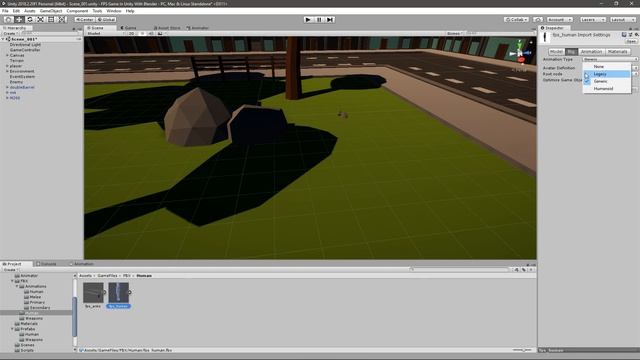Collapse the Scene_001 root in Hierarchy
Image resolution: width=640 pixels, height=360 pixels.
[4, 39]
